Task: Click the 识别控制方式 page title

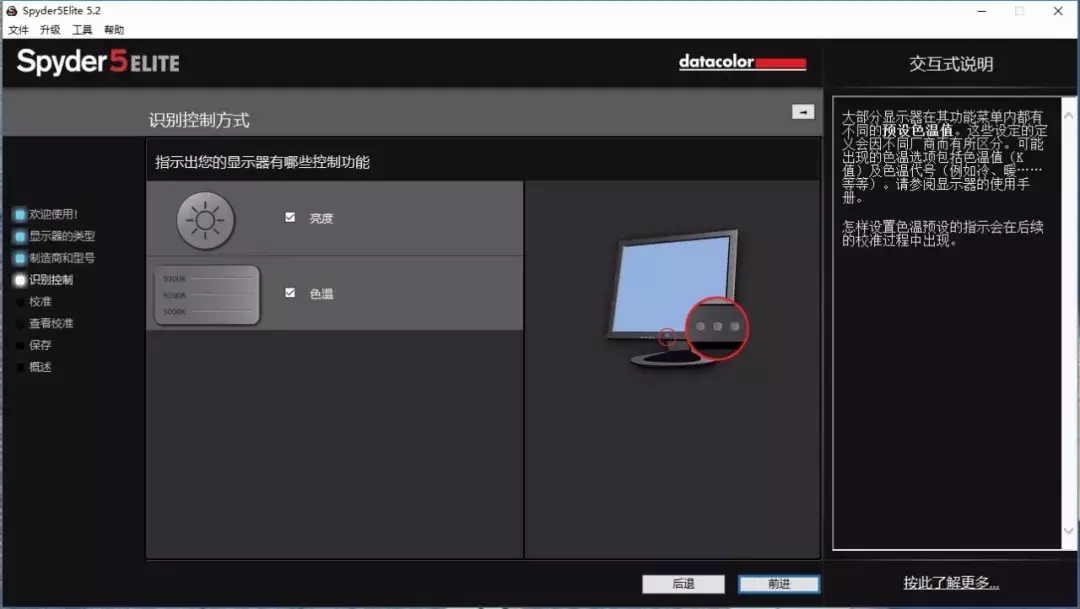Action: point(199,120)
